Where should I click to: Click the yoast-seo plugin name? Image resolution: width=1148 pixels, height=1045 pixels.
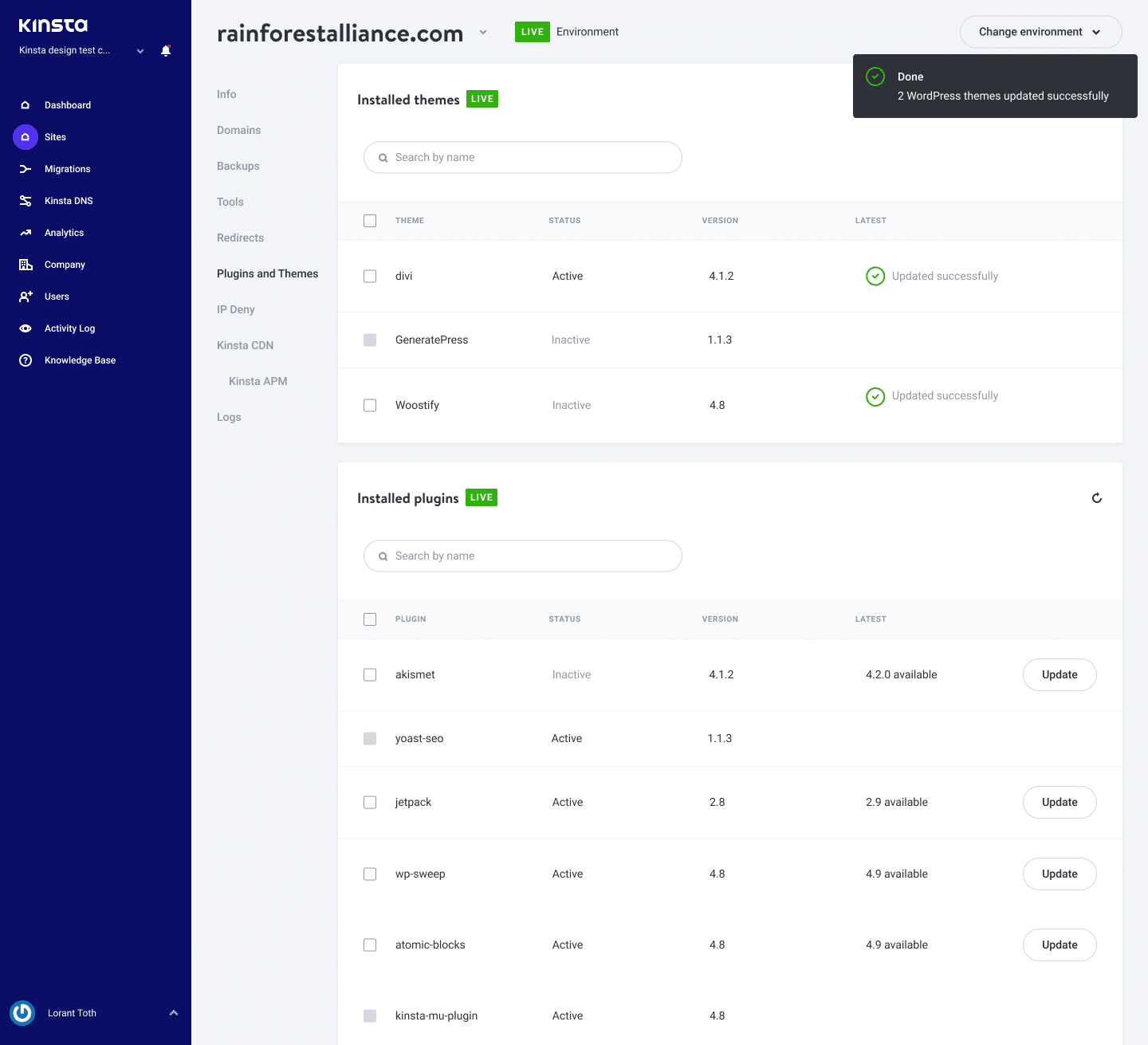click(x=419, y=739)
